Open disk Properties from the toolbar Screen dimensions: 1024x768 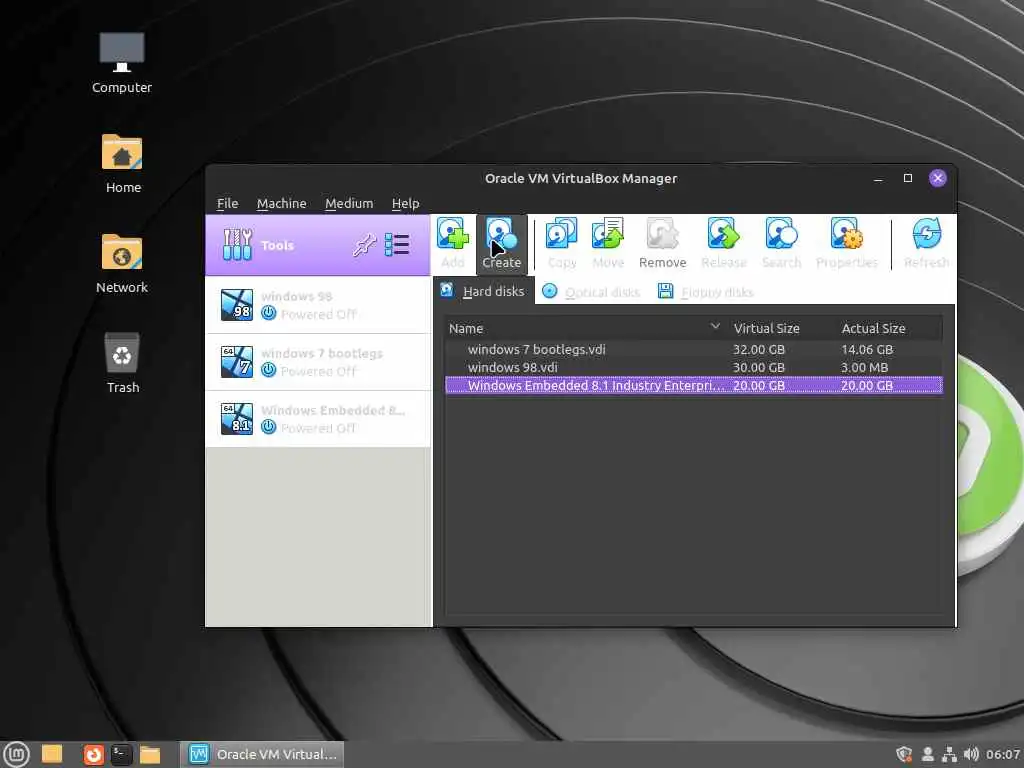click(846, 243)
